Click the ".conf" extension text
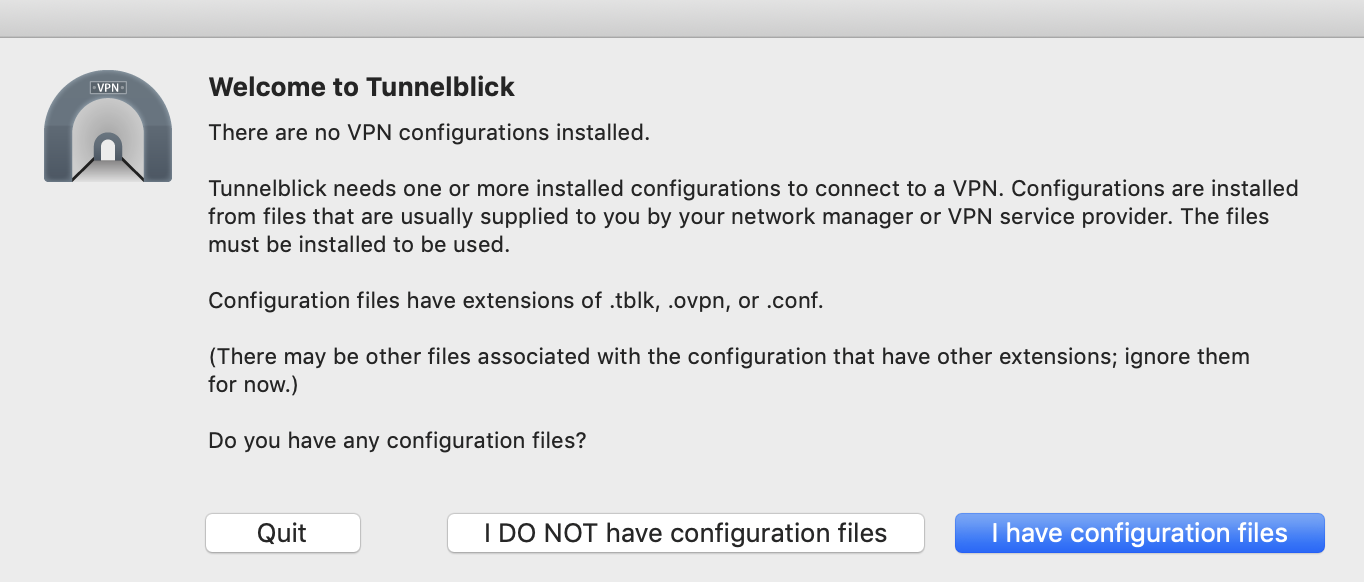This screenshot has height=582, width=1364. 794,301
